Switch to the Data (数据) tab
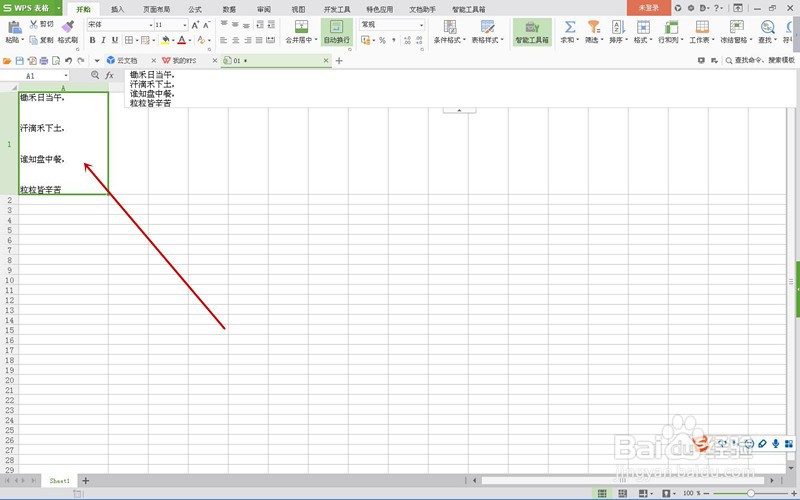The width and height of the screenshot is (800, 500). click(229, 9)
